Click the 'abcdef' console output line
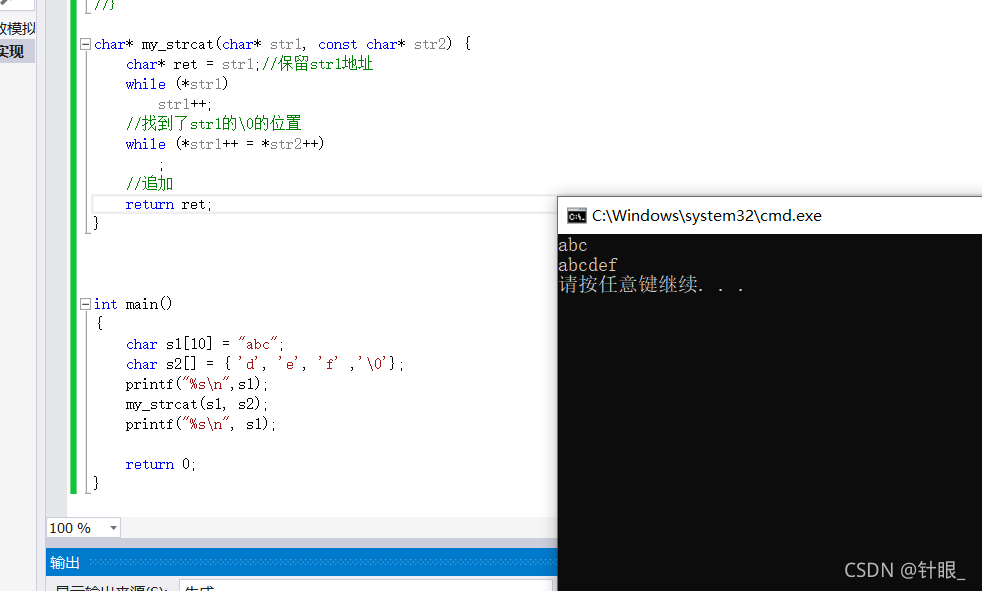 (587, 265)
